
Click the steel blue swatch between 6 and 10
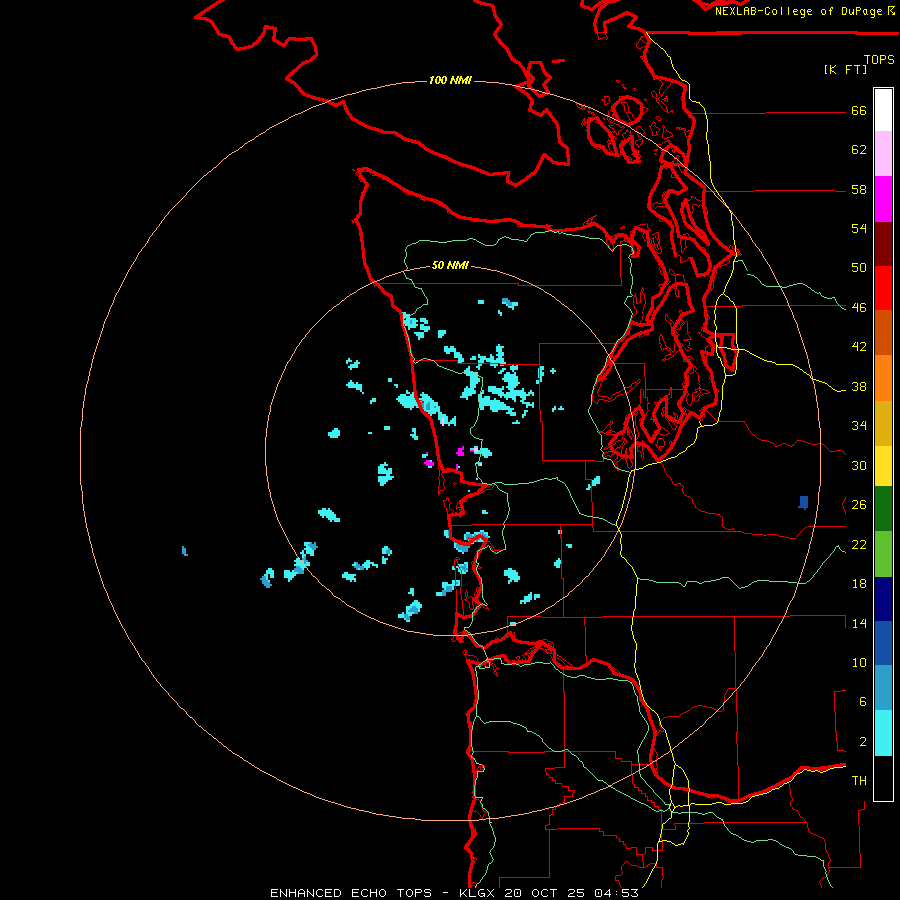point(883,688)
